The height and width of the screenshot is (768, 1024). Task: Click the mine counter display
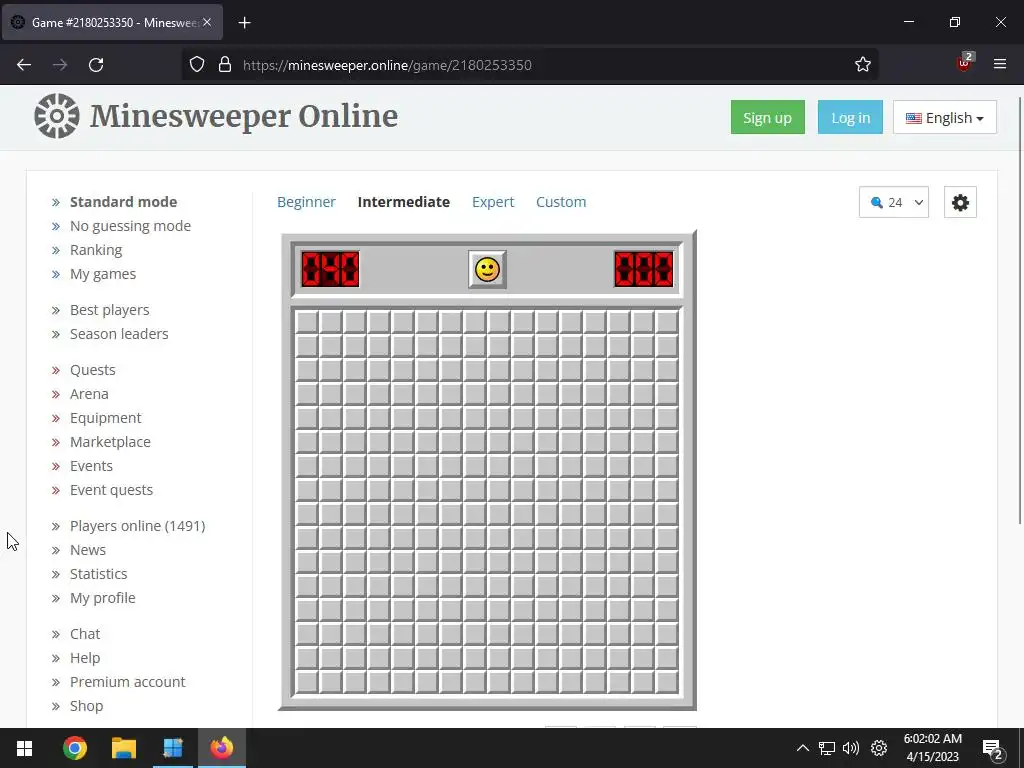330,269
